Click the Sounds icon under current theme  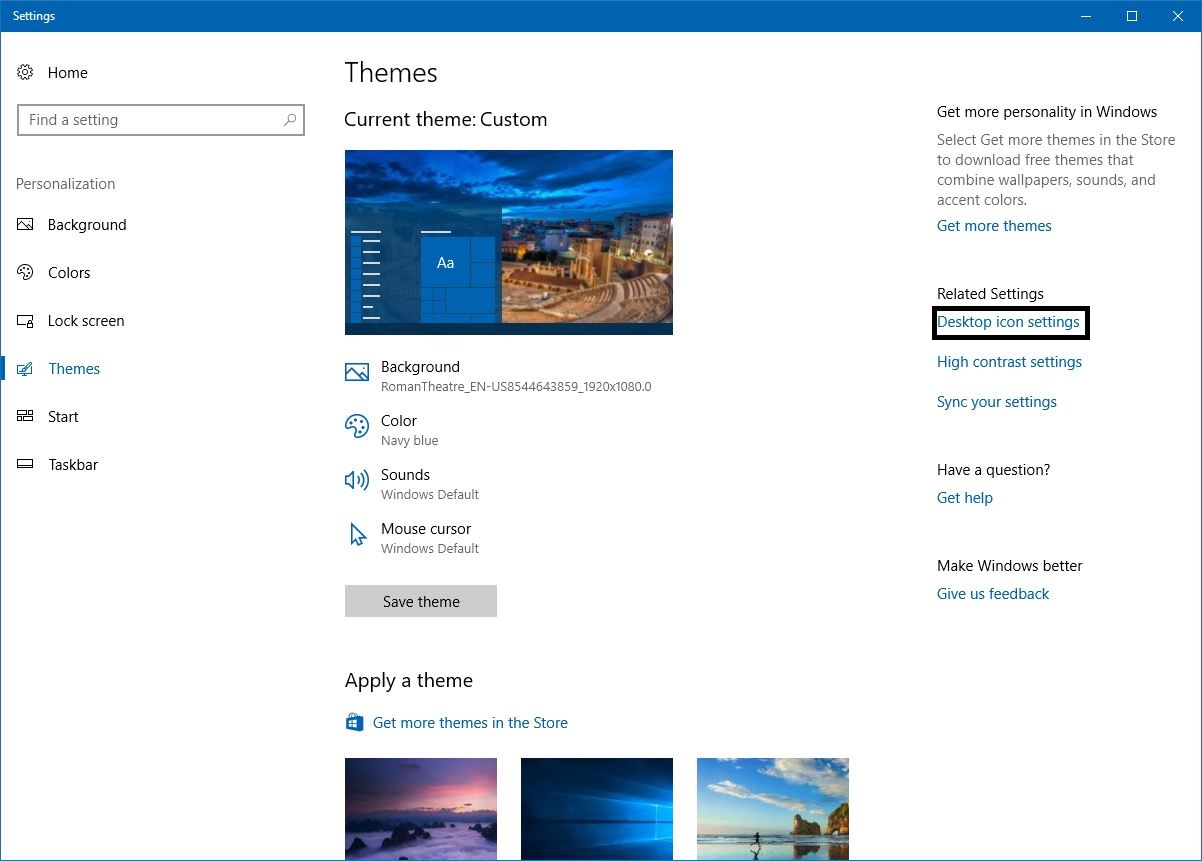coord(357,480)
